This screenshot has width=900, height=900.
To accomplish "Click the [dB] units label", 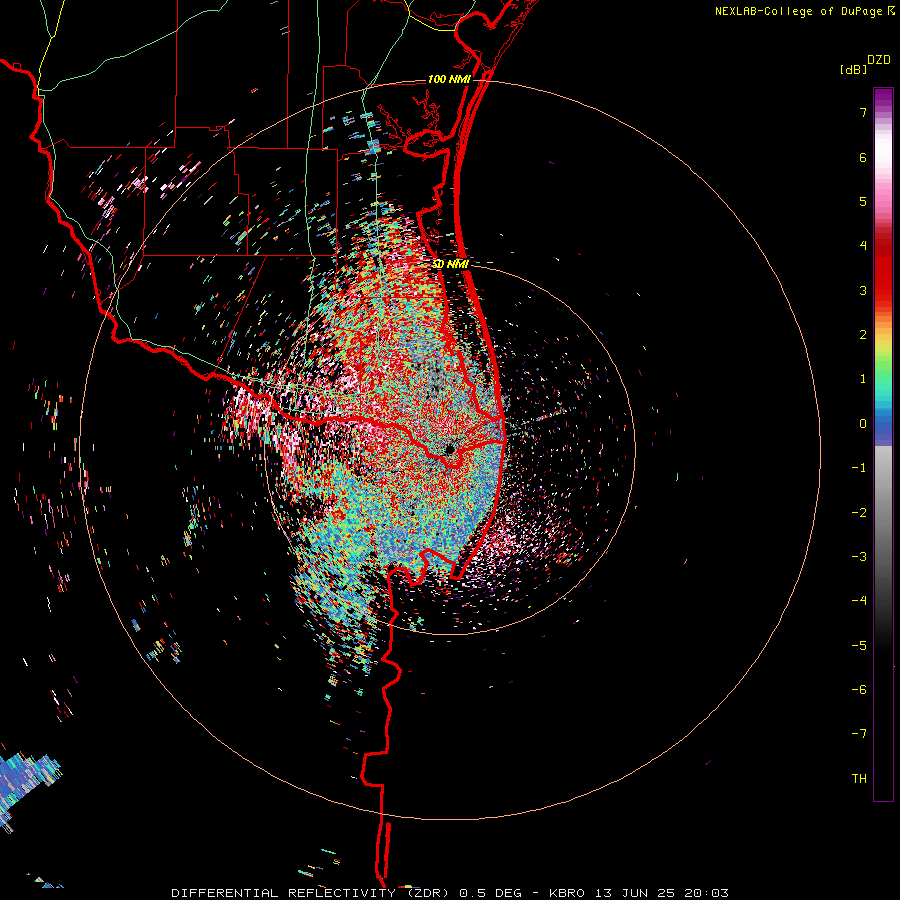I will 853,69.
